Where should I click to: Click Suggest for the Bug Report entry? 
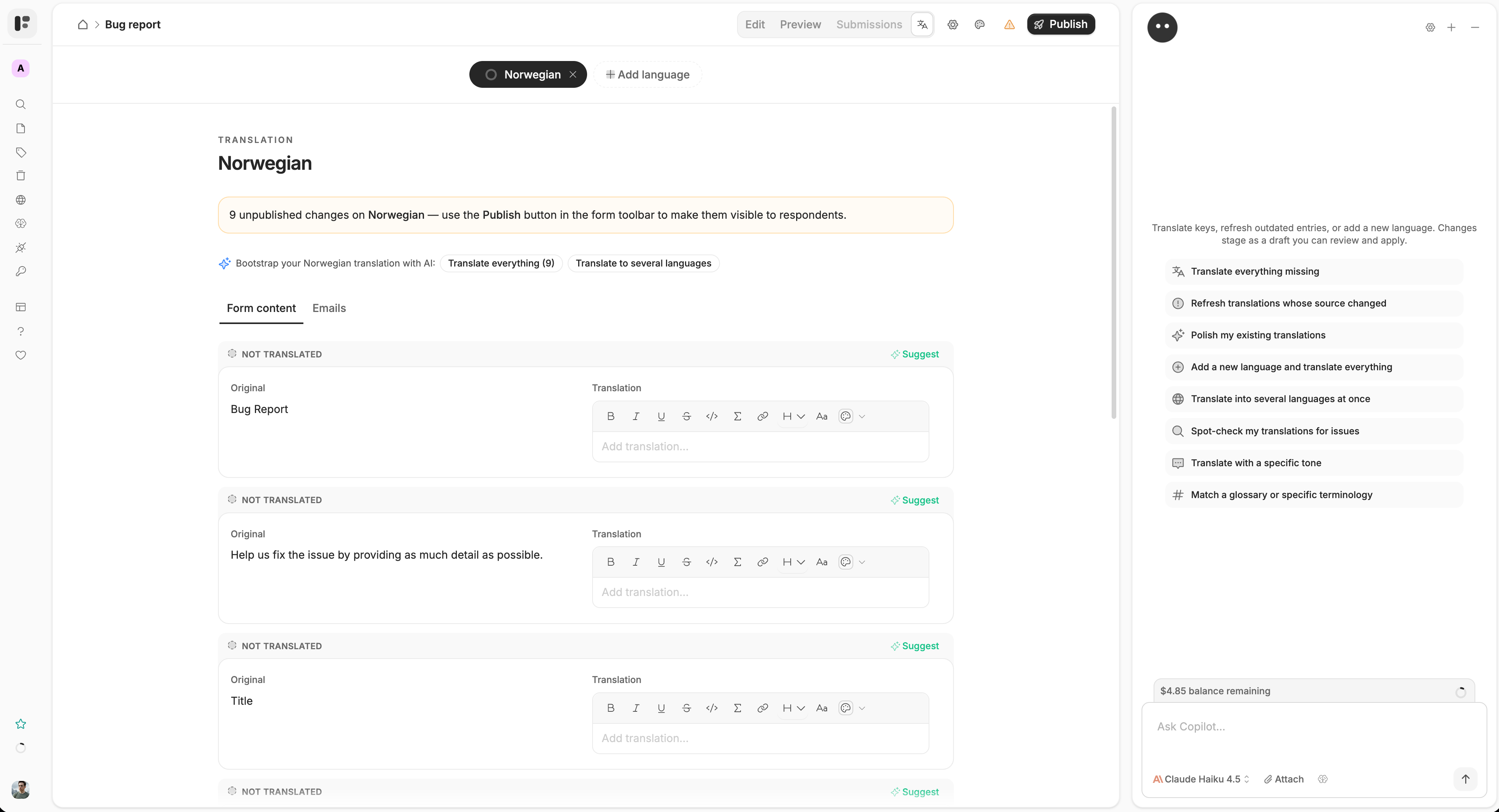915,354
